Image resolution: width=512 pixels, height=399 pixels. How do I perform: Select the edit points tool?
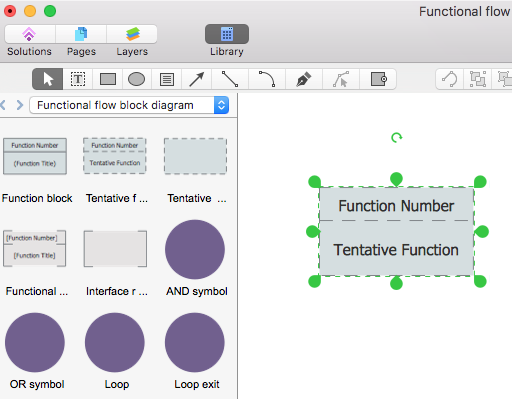click(x=341, y=79)
